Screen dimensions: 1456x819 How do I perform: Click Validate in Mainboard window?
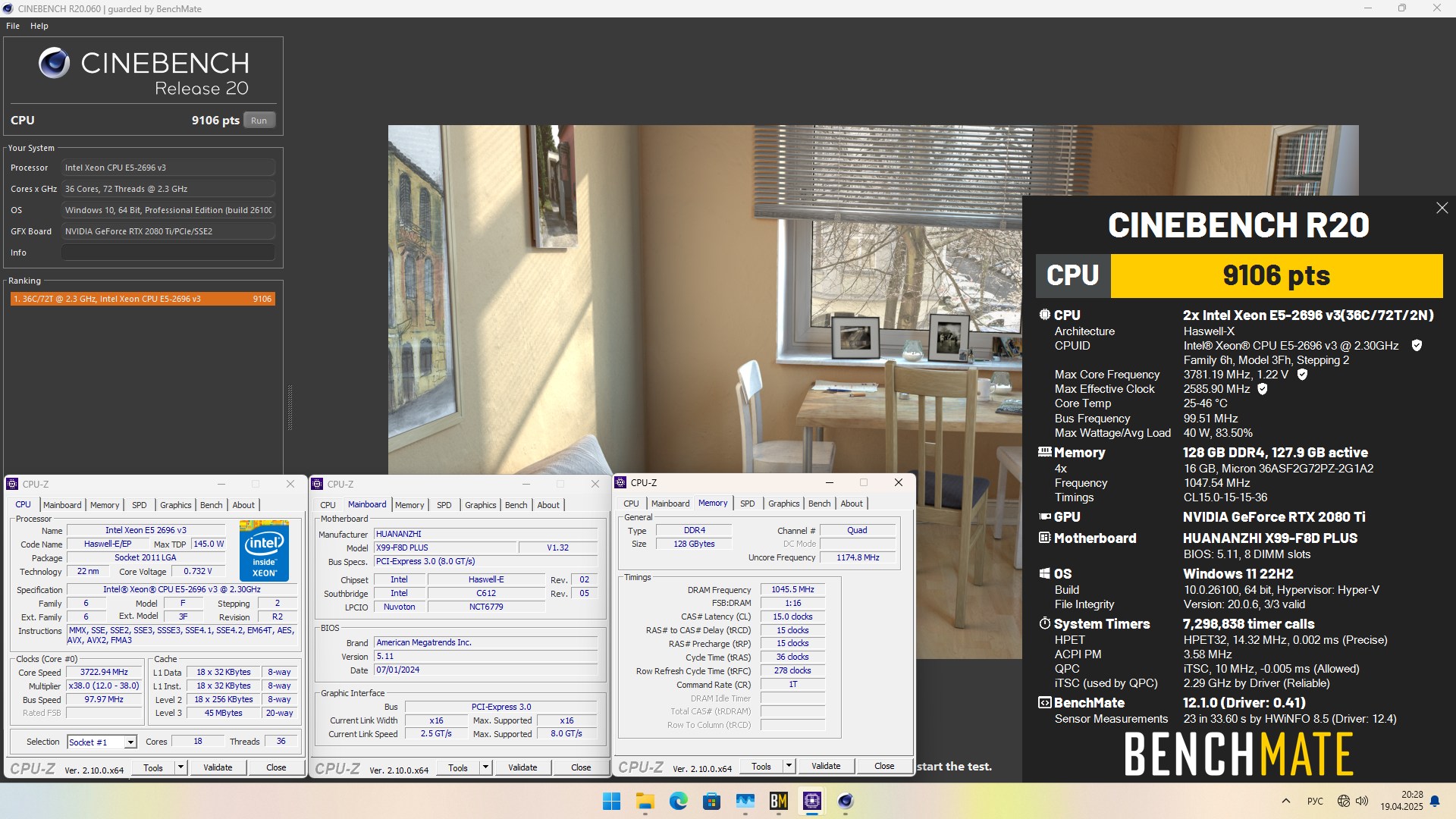click(x=522, y=767)
